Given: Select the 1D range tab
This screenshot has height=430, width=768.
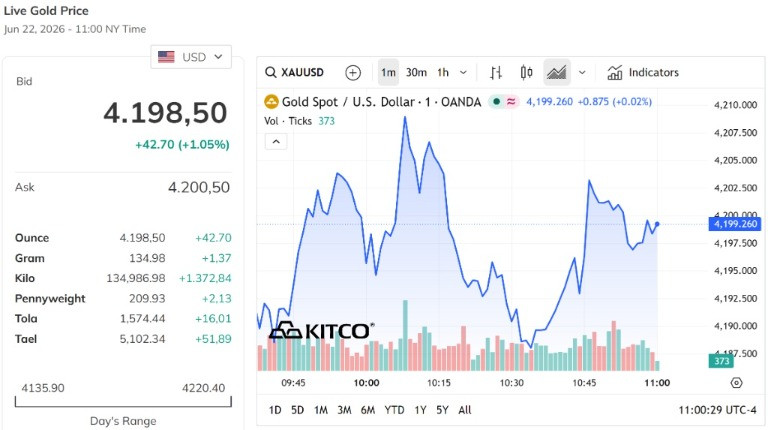Looking at the screenshot, I should [x=275, y=410].
